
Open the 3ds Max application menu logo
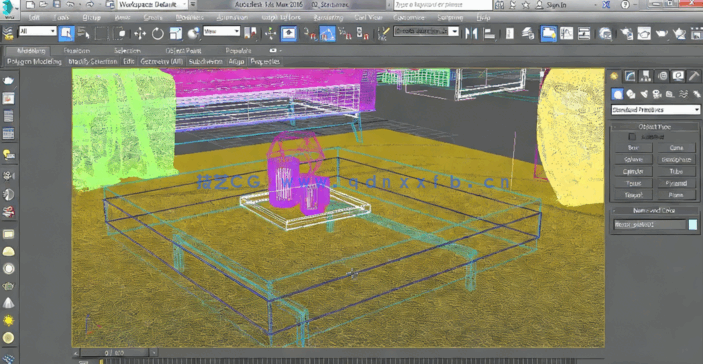[x=8, y=8]
